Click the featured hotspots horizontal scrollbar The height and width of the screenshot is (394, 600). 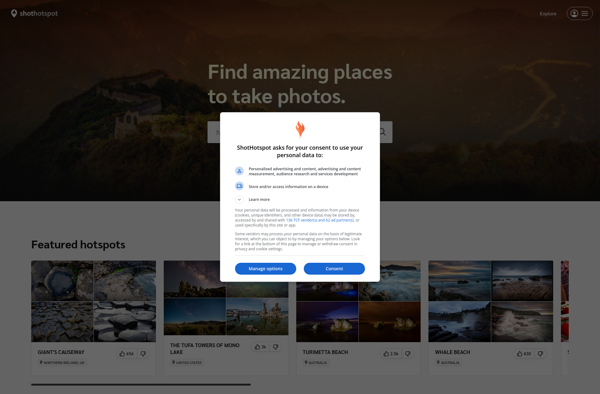click(141, 384)
